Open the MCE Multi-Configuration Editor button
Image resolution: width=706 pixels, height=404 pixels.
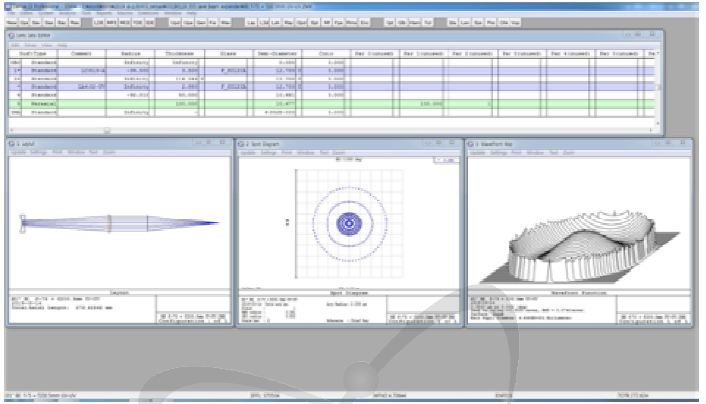point(125,22)
